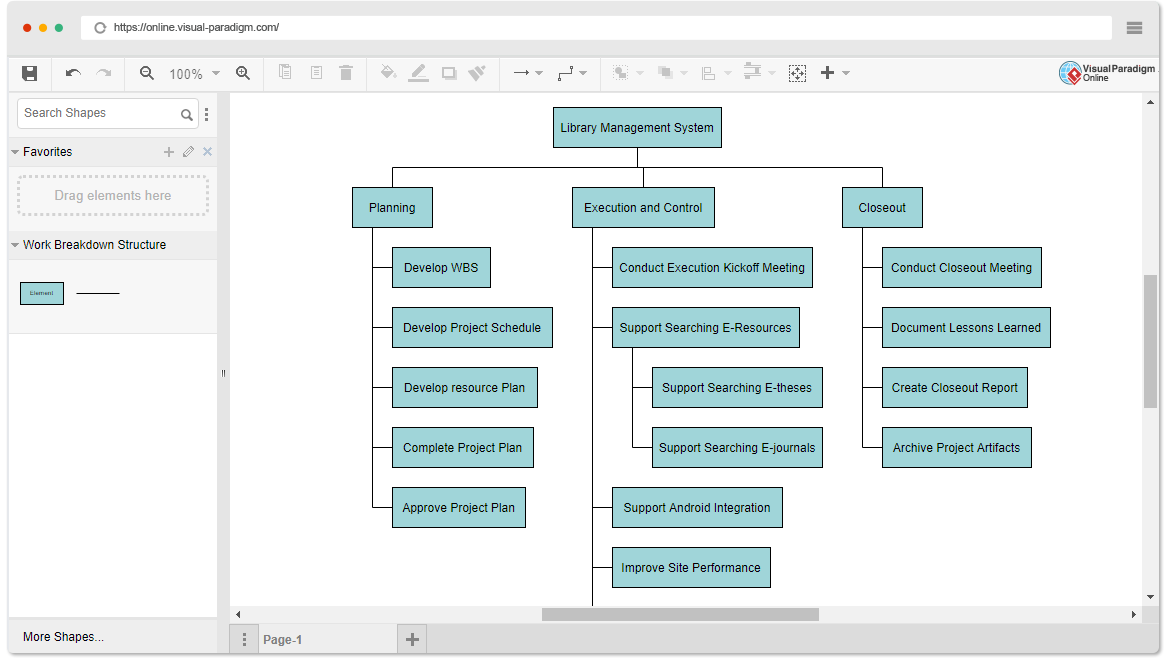Screen dimensions: 1170x665
Task: Open the 100% zoom level dropdown
Action: click(x=195, y=74)
